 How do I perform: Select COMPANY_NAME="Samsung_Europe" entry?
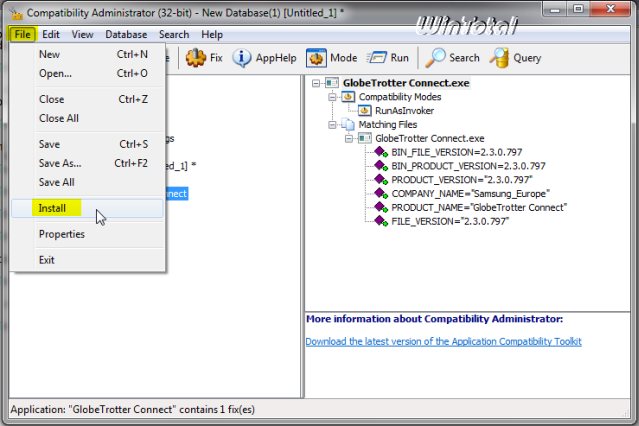[470, 194]
